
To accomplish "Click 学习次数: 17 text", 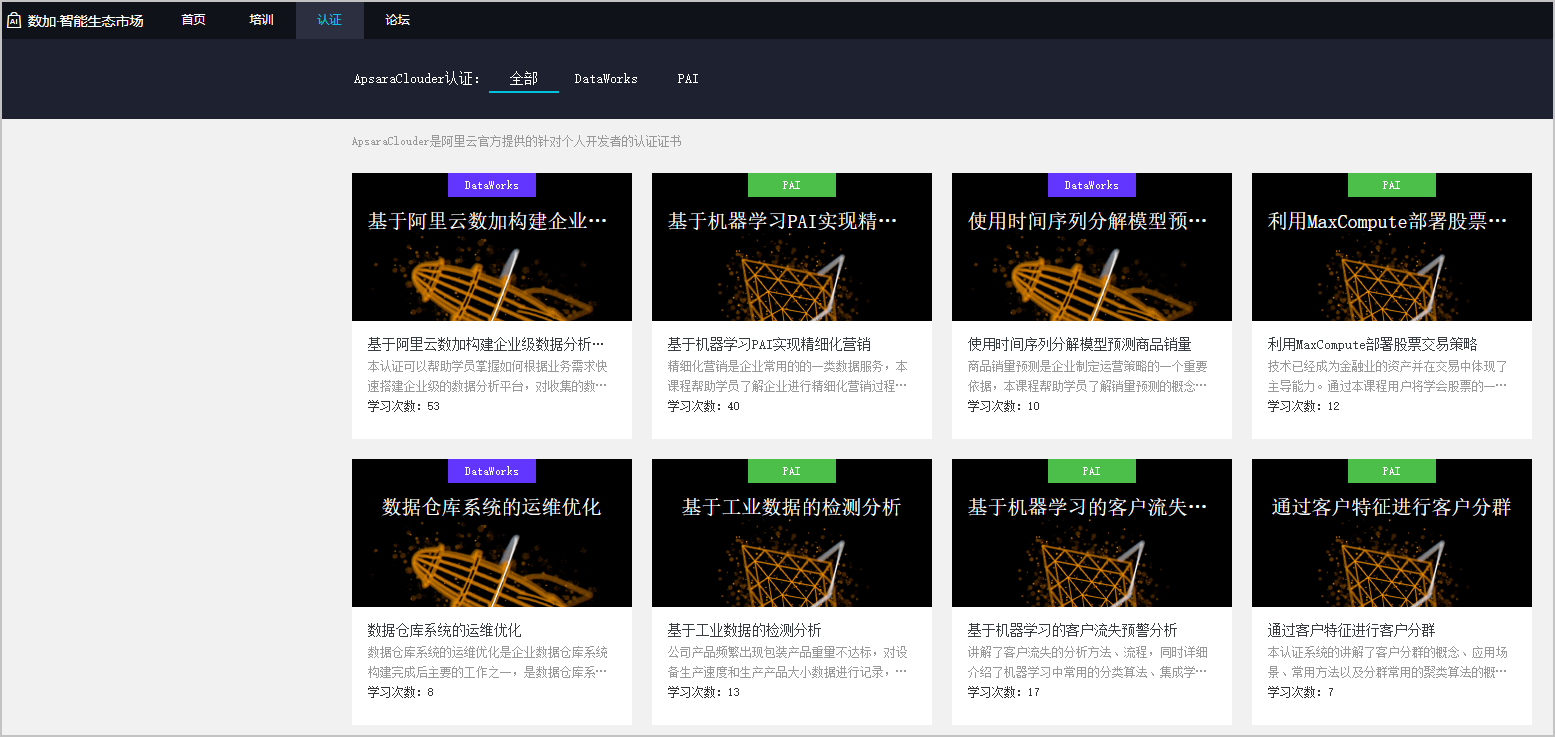I will coord(1004,692).
